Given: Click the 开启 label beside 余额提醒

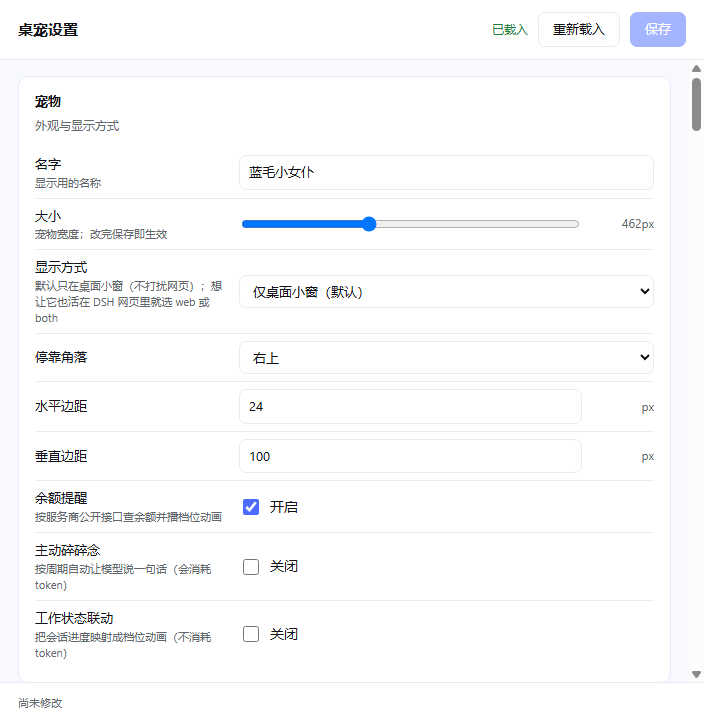Looking at the screenshot, I should 283,507.
